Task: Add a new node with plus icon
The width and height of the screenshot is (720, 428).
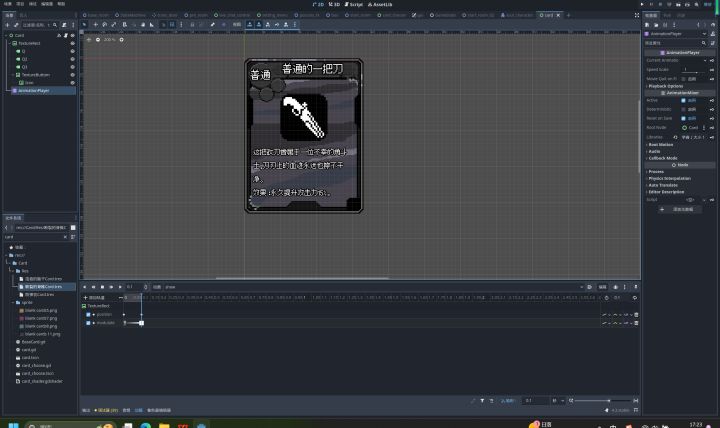Action: pos(6,24)
